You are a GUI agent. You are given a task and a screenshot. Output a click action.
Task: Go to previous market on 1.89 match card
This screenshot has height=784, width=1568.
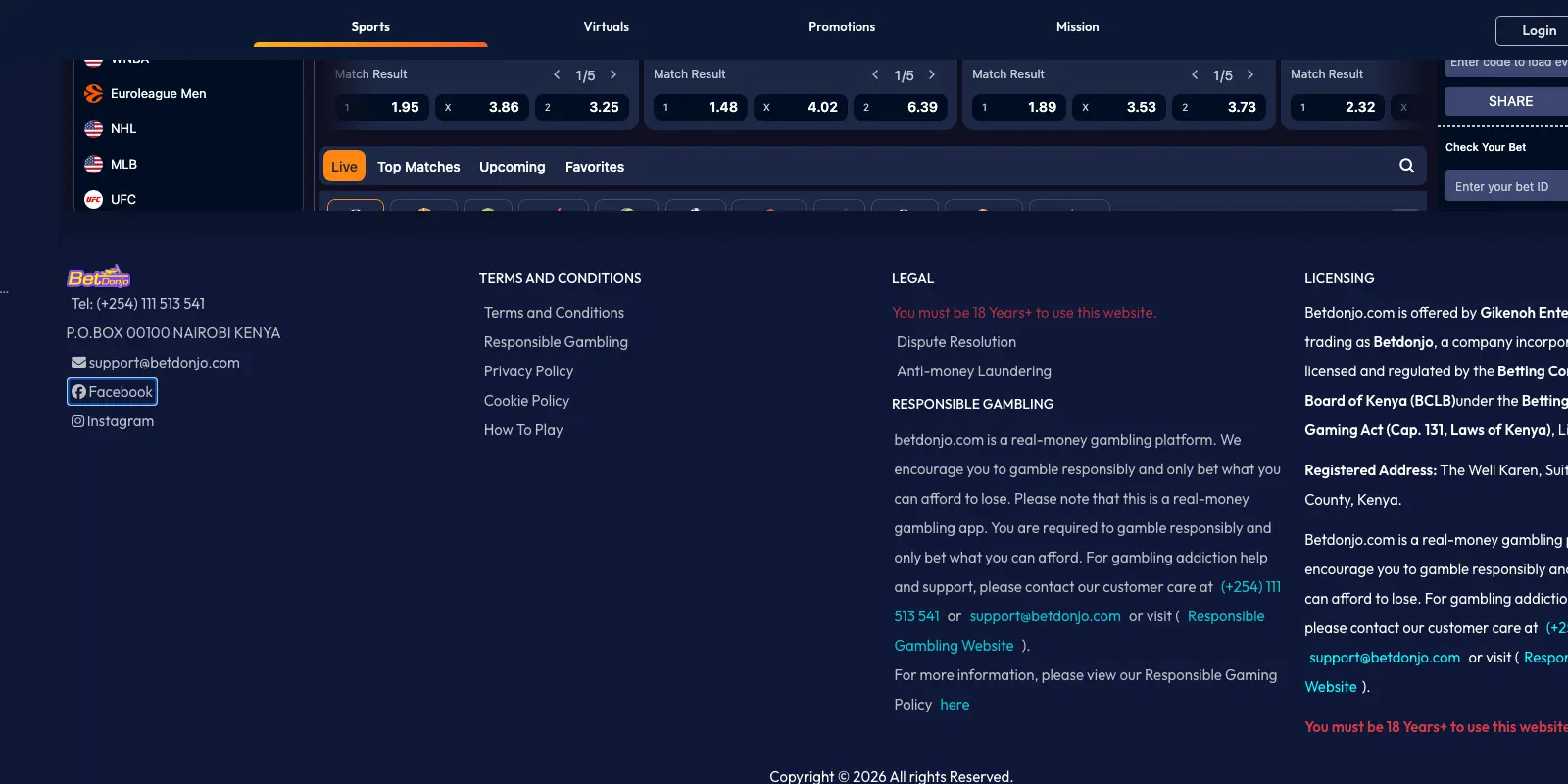1195,74
